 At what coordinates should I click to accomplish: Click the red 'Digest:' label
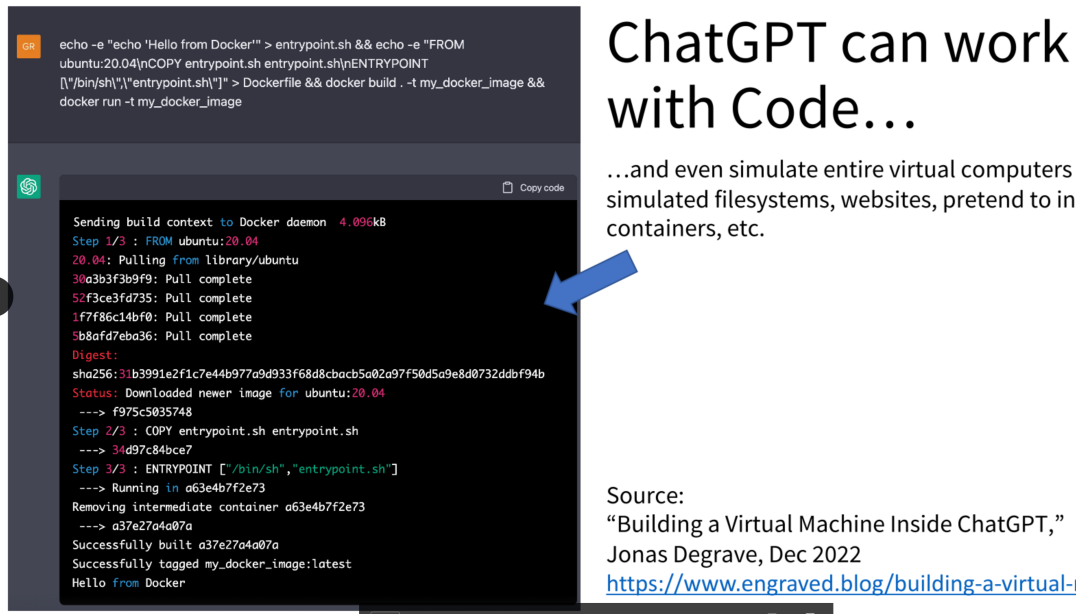click(95, 355)
